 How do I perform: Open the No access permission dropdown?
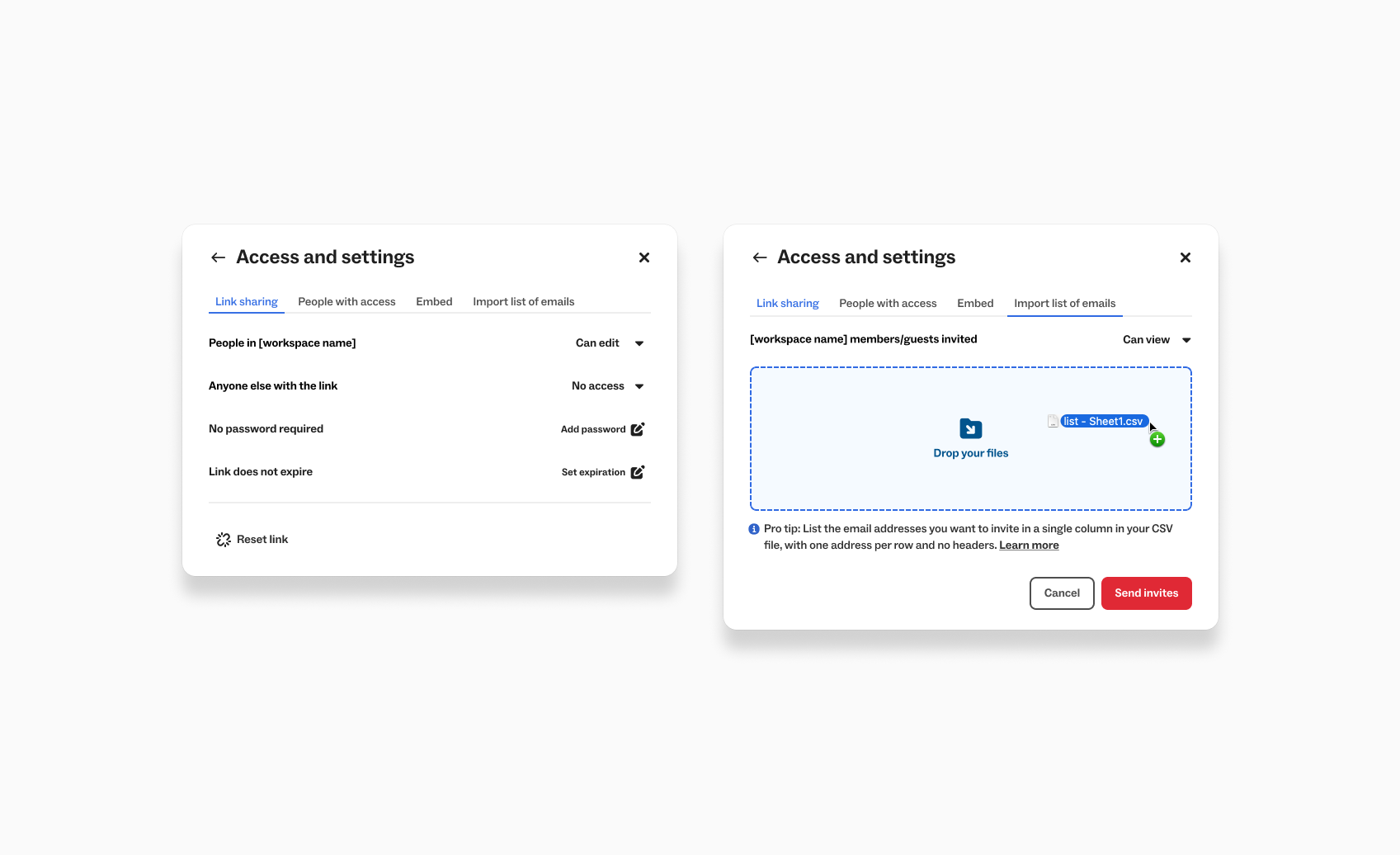(x=608, y=386)
